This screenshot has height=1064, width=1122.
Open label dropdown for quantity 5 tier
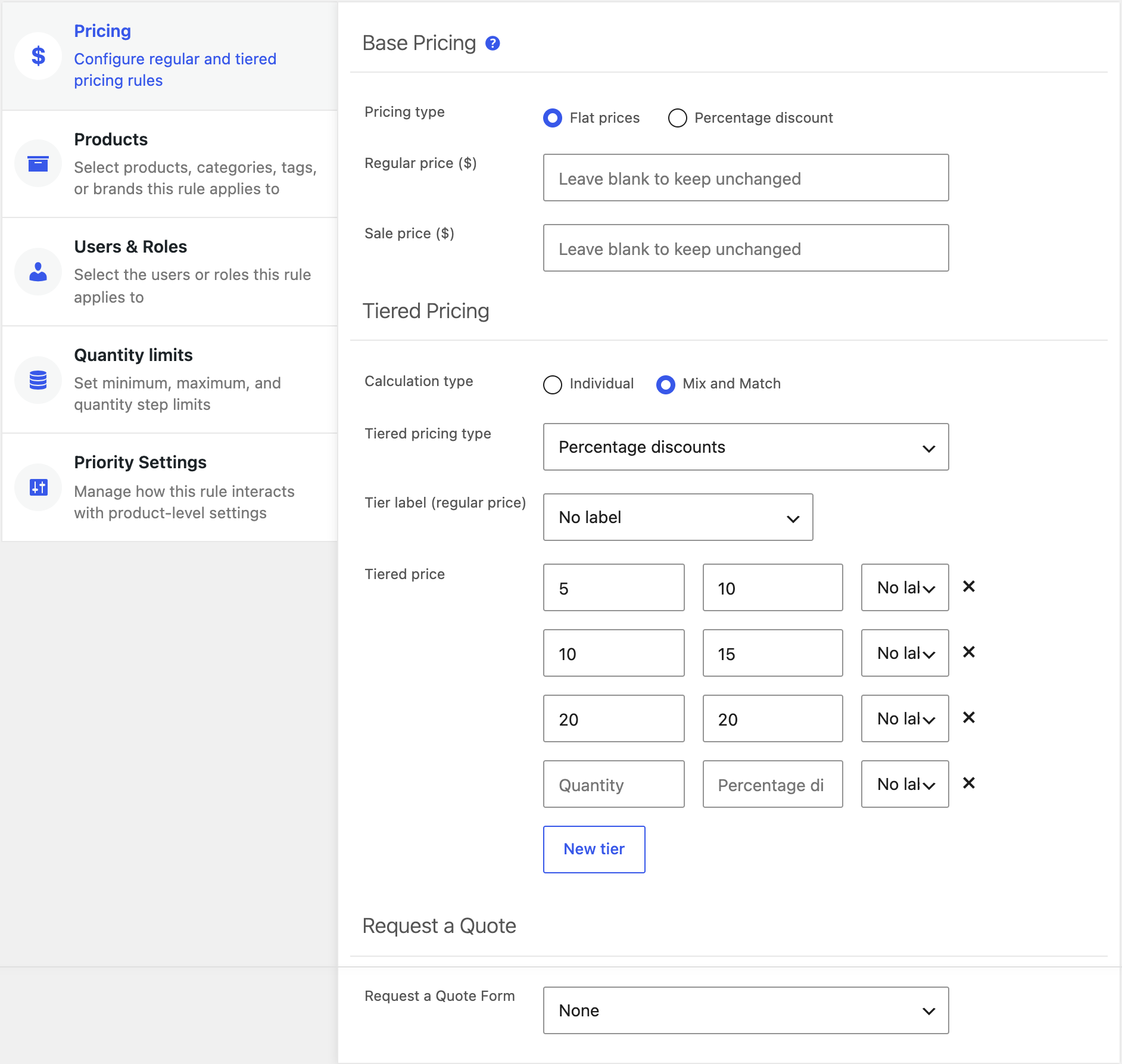(x=905, y=587)
